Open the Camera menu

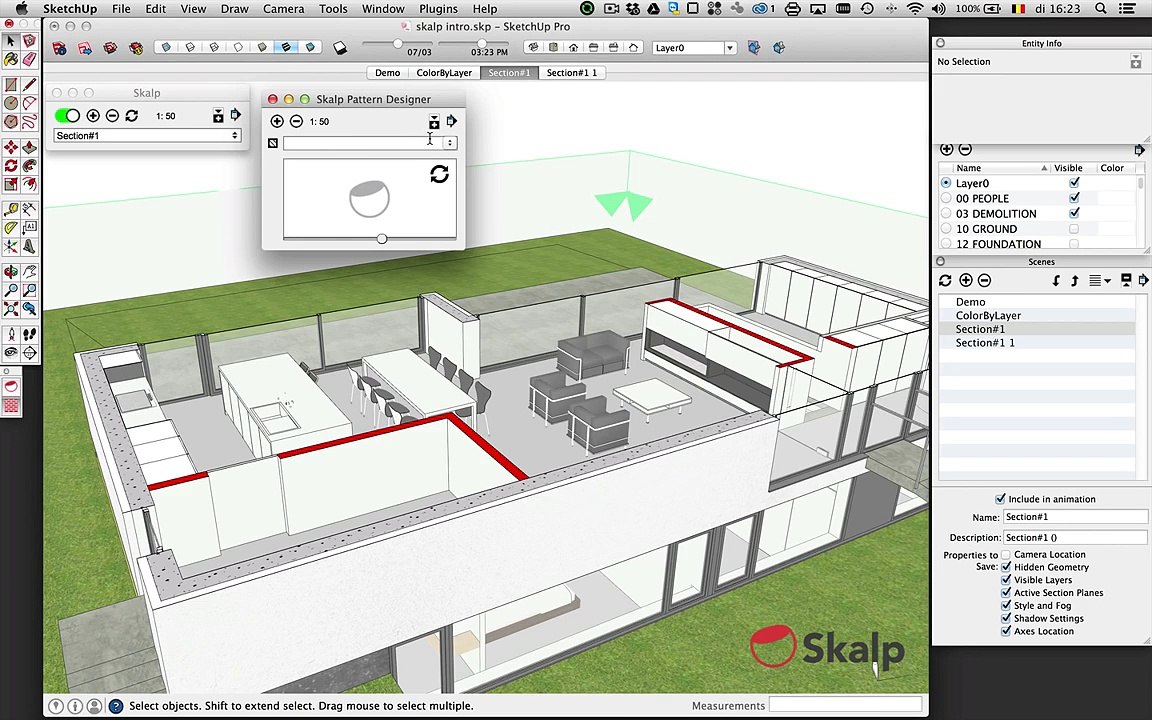coord(284,9)
